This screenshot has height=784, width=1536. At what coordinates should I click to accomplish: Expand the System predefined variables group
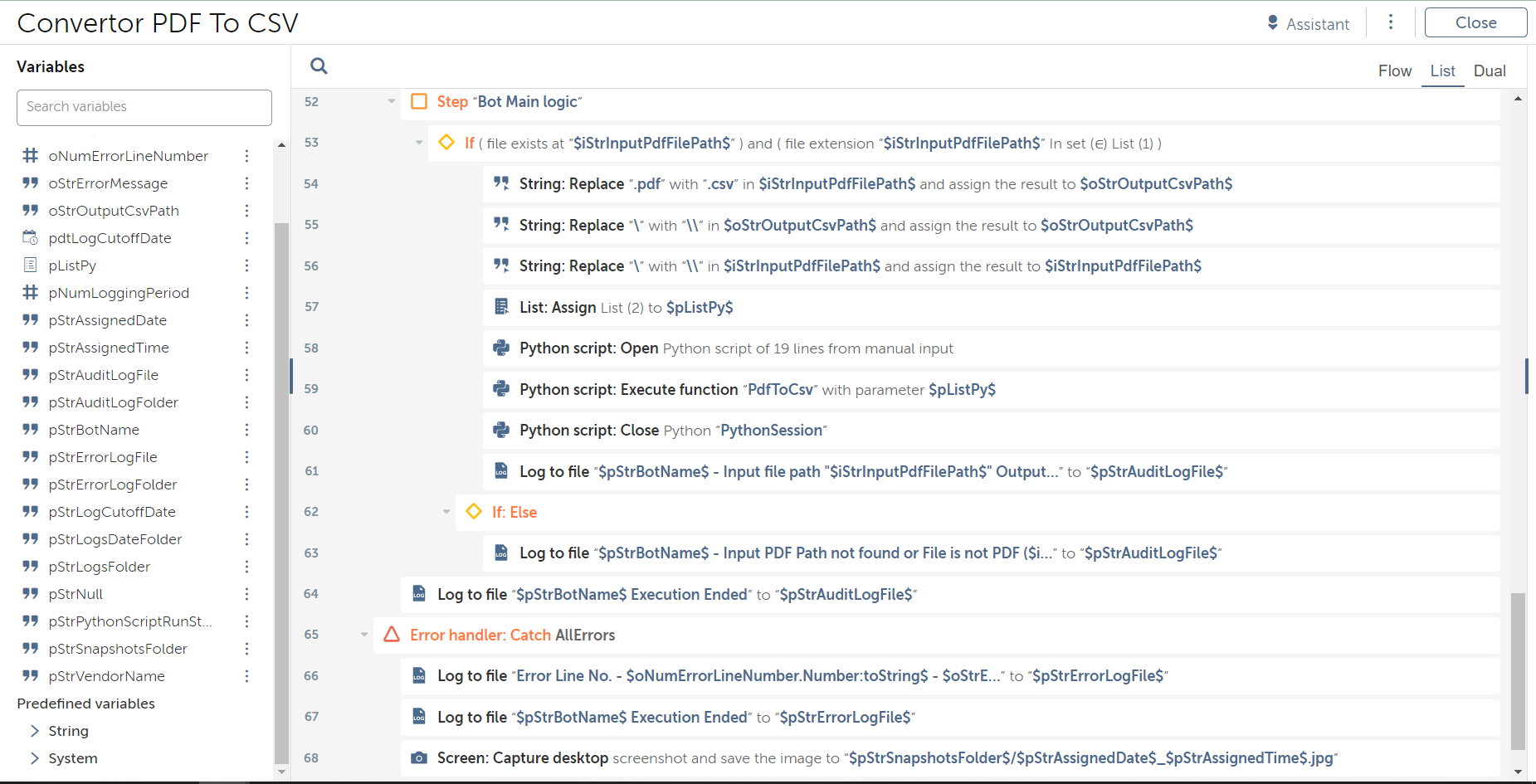[x=35, y=758]
